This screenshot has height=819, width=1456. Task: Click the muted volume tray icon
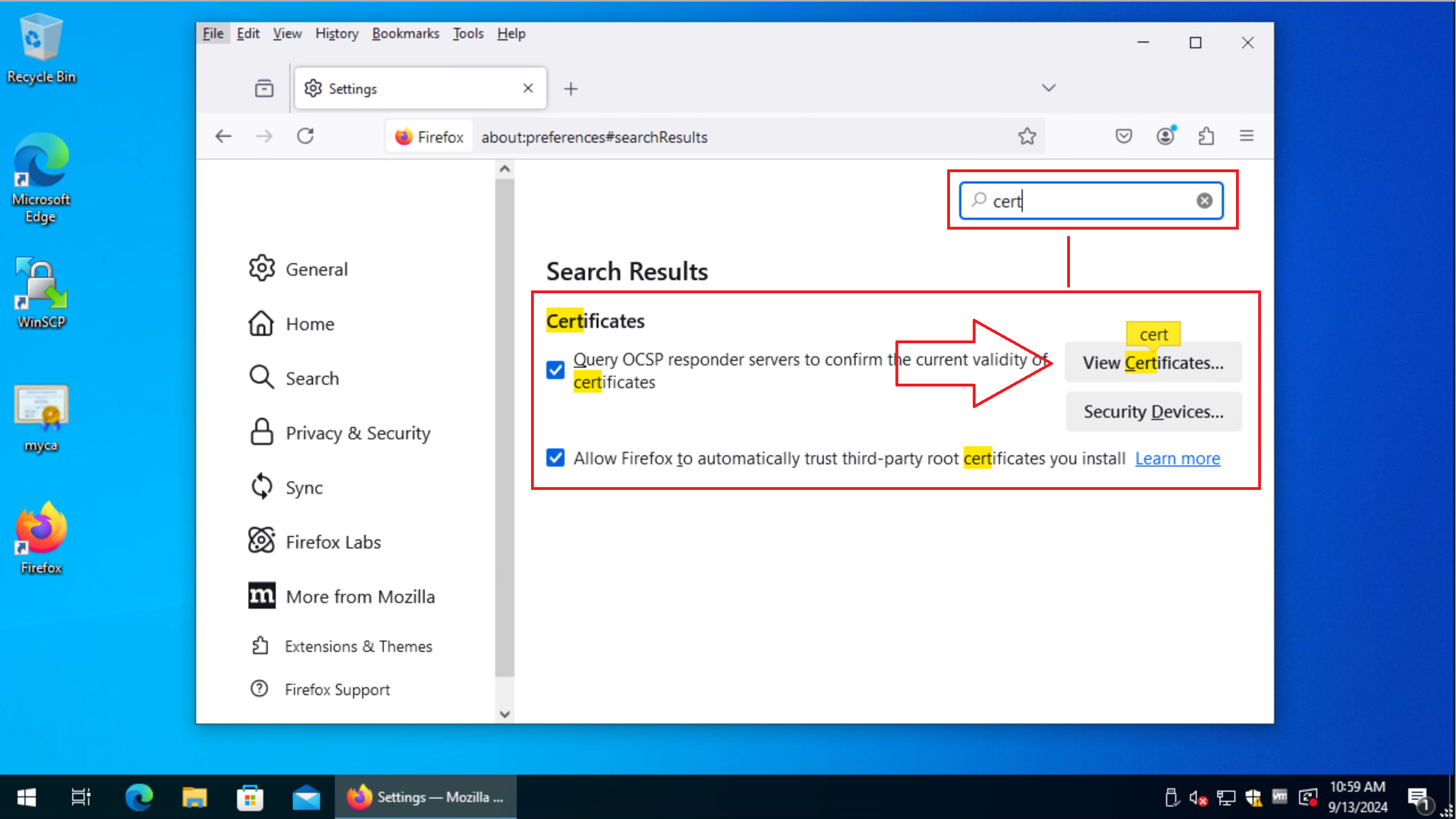pos(1198,798)
